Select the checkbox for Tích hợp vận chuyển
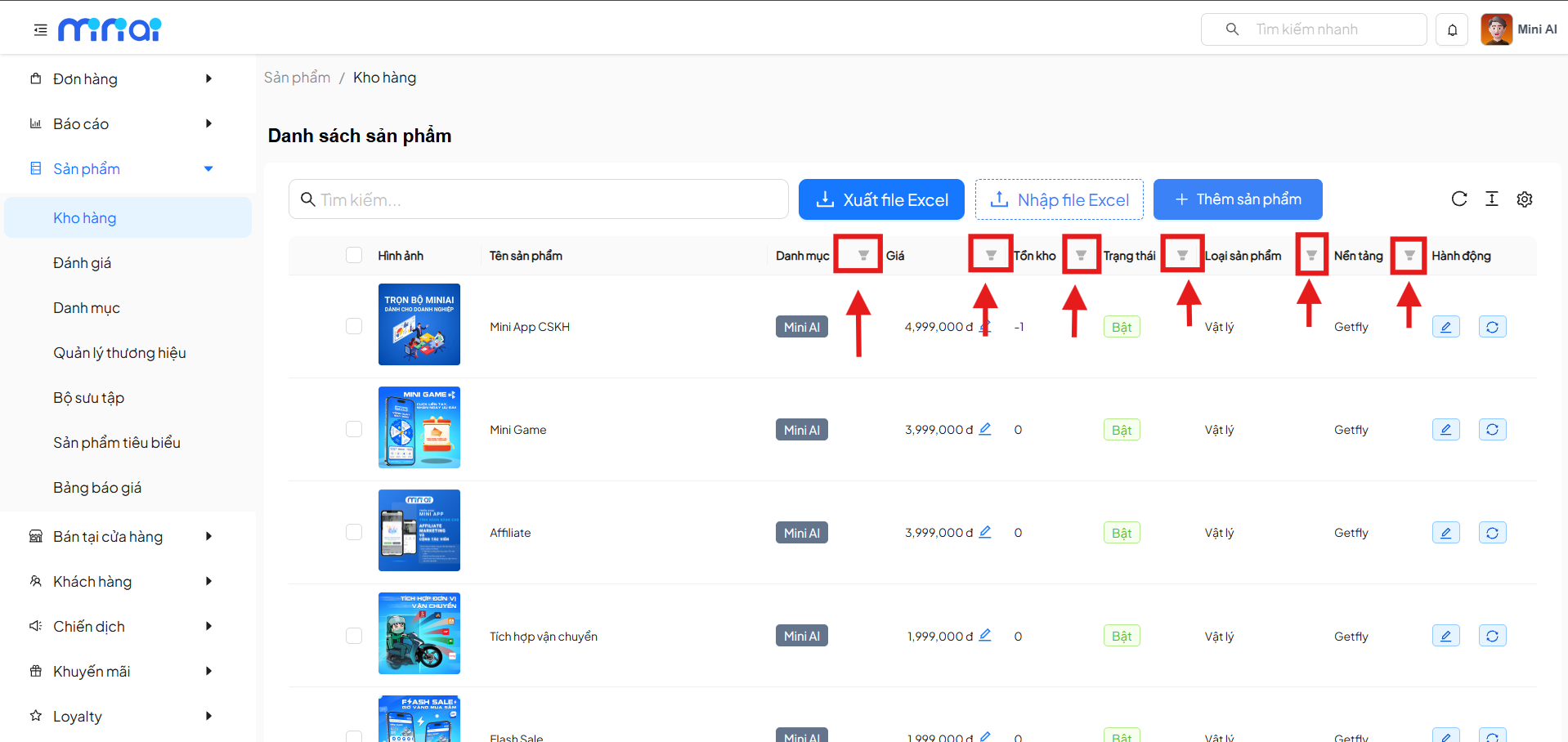Viewport: 1568px width, 742px height. click(x=354, y=636)
